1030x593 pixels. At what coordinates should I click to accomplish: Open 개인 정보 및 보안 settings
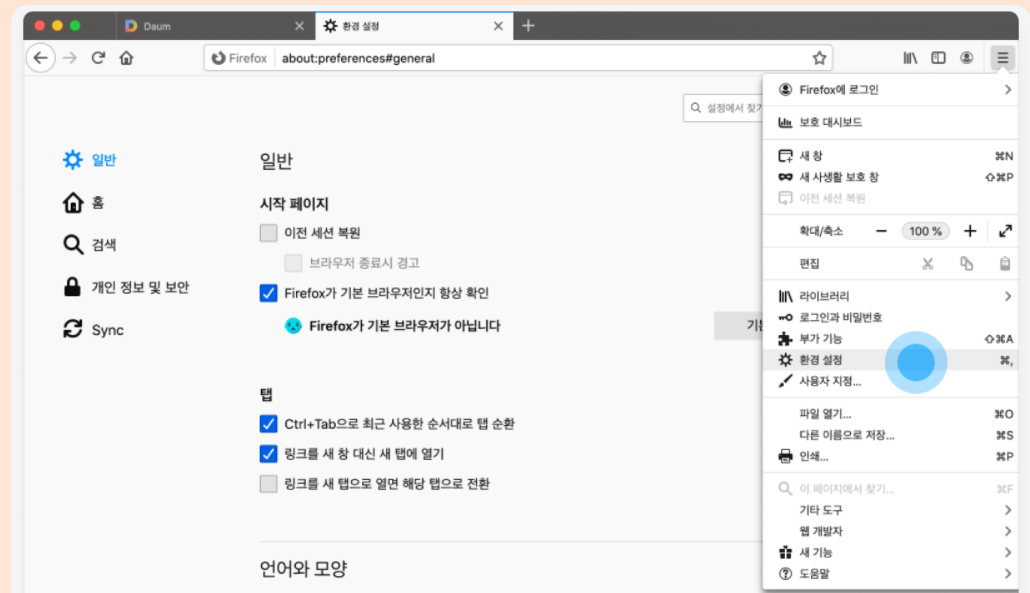click(126, 287)
